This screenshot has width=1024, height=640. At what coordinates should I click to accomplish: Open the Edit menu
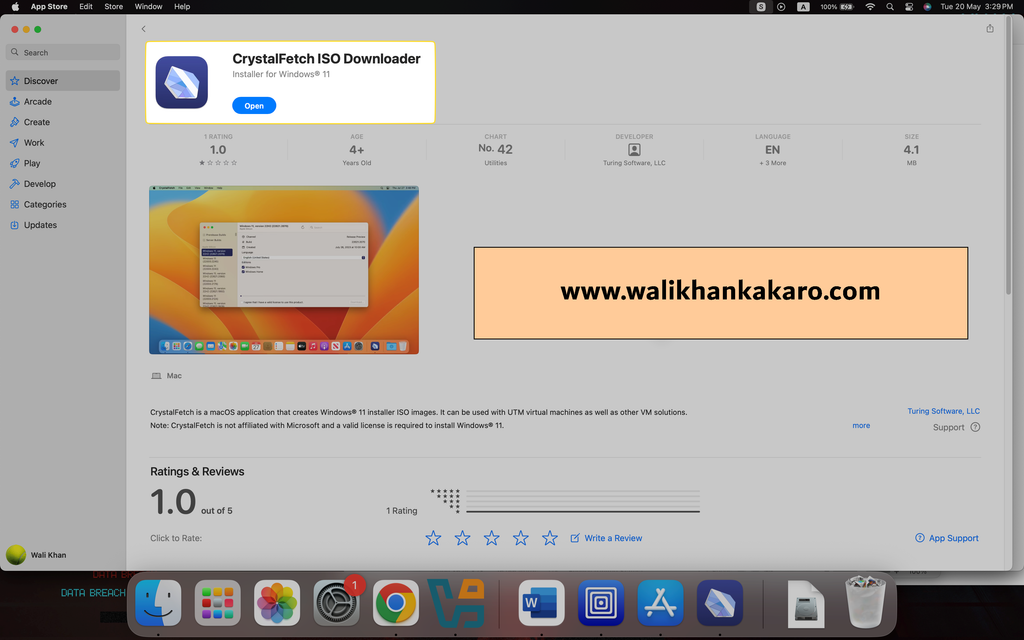(86, 7)
